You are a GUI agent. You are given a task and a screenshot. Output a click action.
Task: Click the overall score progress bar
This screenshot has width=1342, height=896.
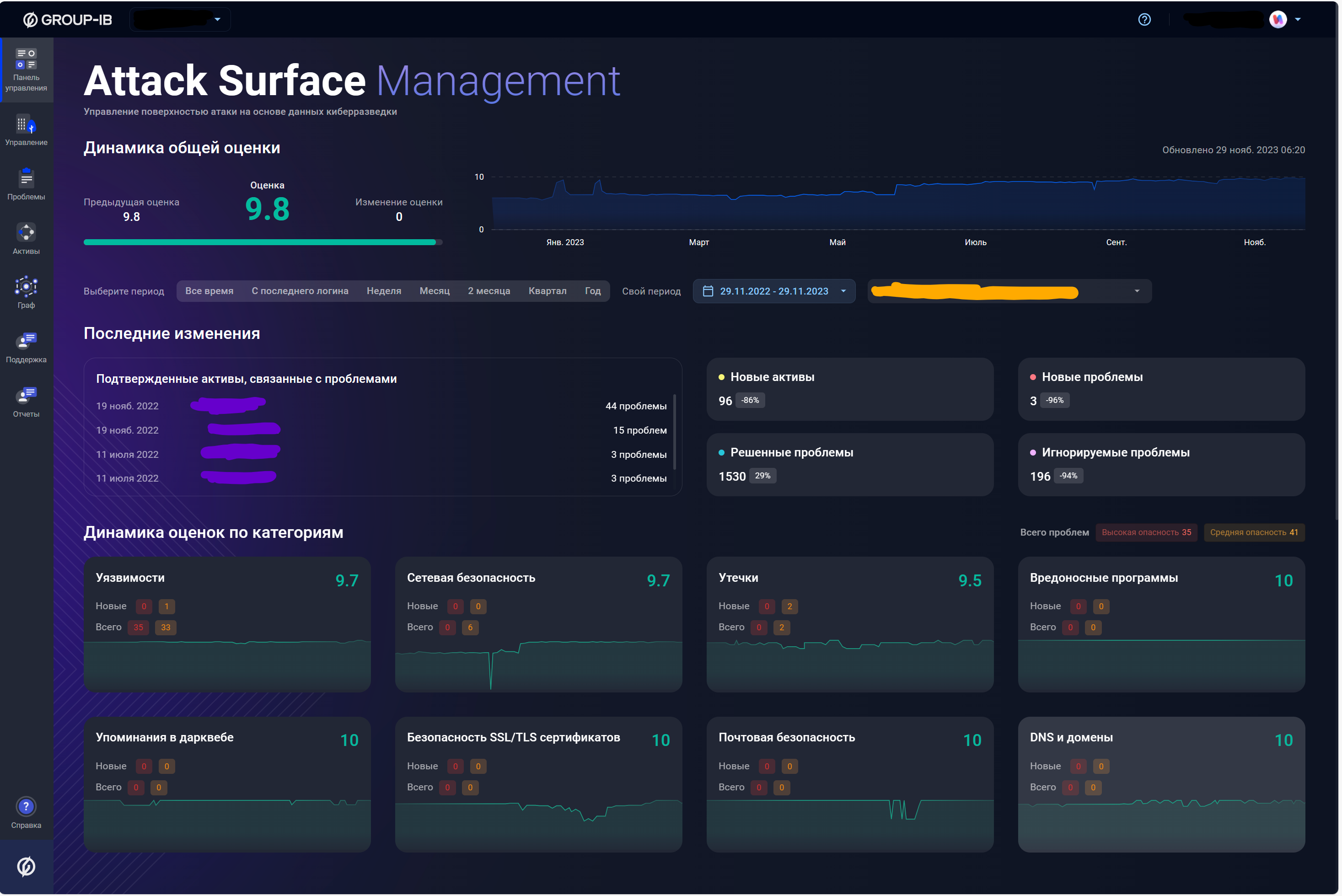263,242
